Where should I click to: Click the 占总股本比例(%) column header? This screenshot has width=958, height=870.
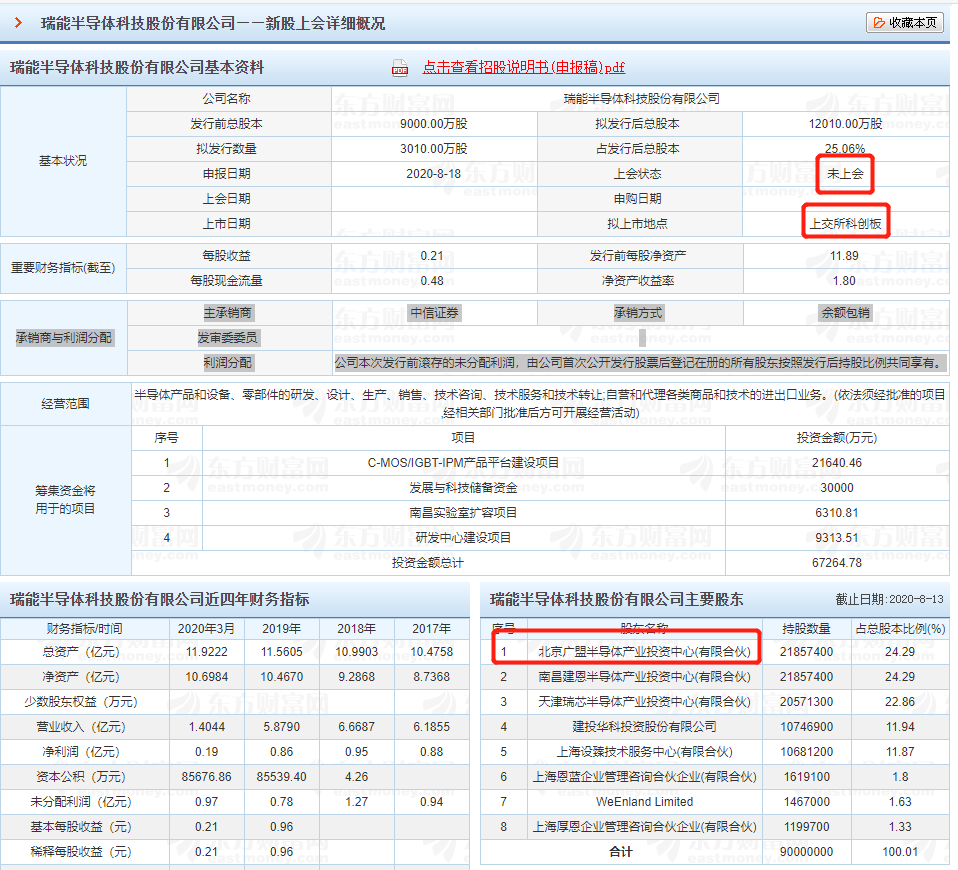coord(900,629)
